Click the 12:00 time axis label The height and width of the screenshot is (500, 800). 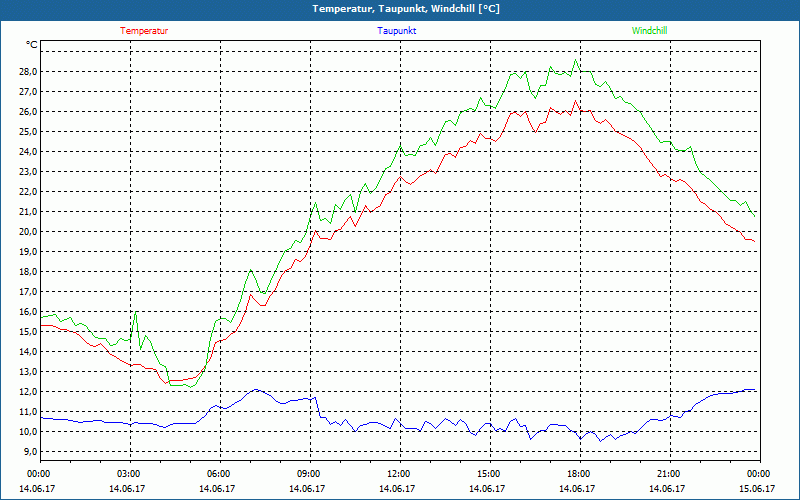tap(399, 474)
